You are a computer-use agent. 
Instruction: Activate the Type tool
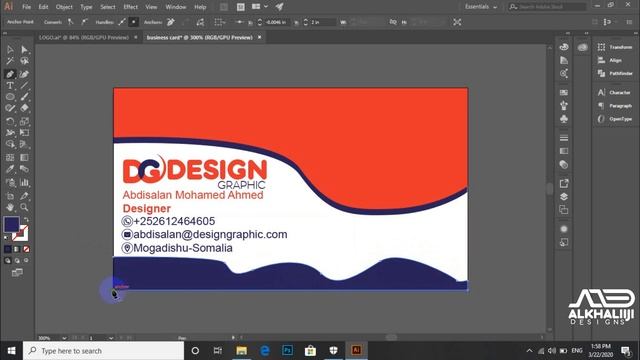pyautogui.click(x=10, y=85)
